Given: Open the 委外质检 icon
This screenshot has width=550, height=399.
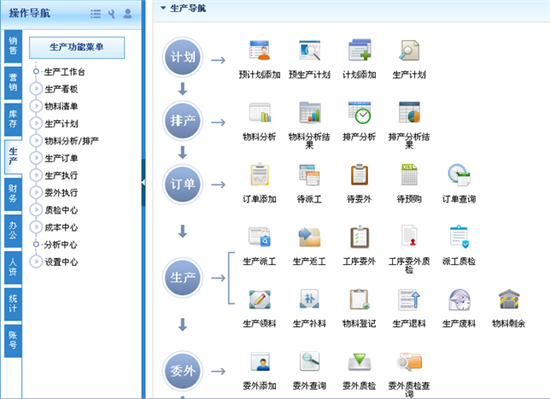Looking at the screenshot, I should (x=359, y=361).
